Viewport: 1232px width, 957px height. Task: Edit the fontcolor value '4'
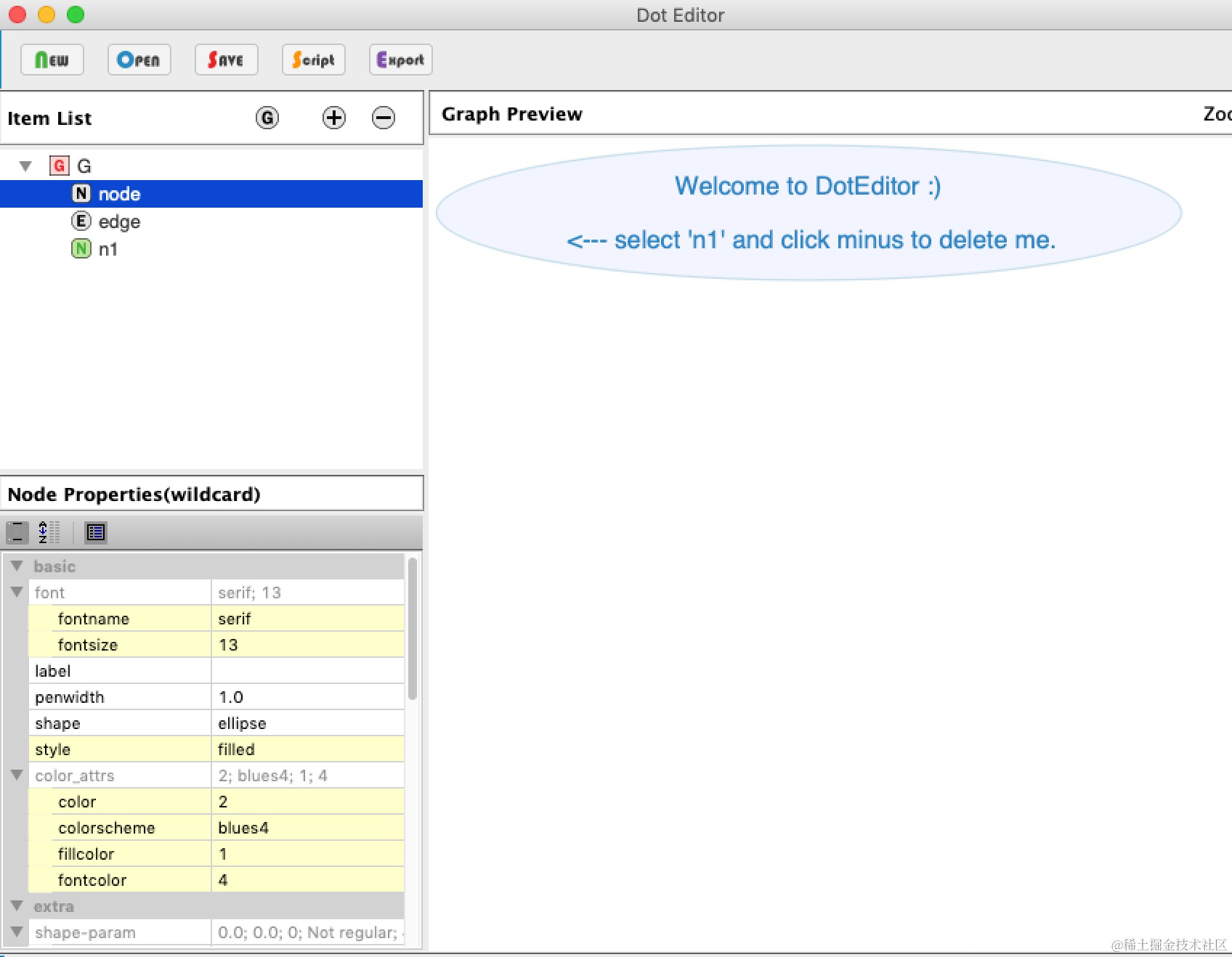pyautogui.click(x=308, y=880)
